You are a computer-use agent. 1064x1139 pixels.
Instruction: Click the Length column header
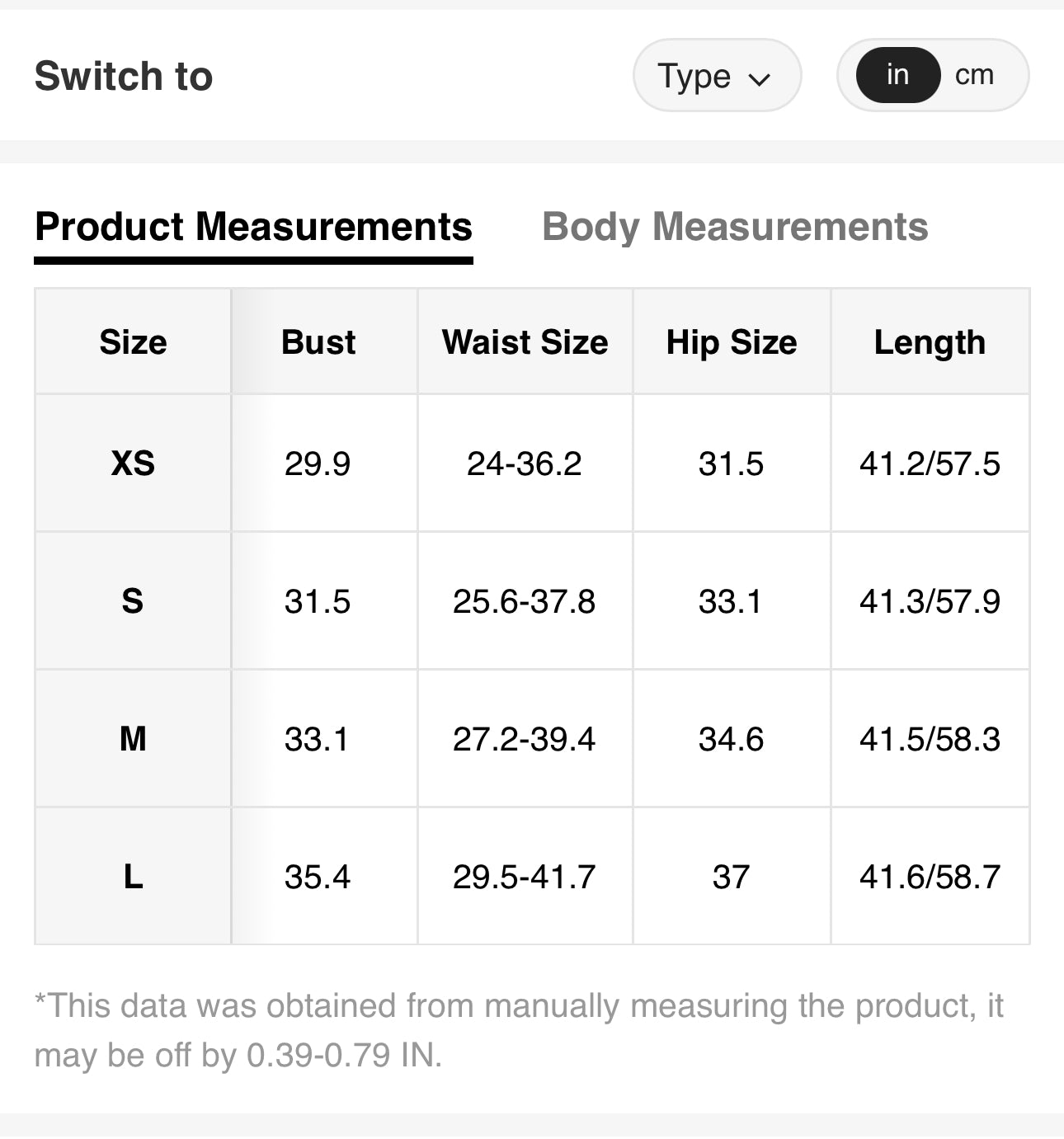930,341
